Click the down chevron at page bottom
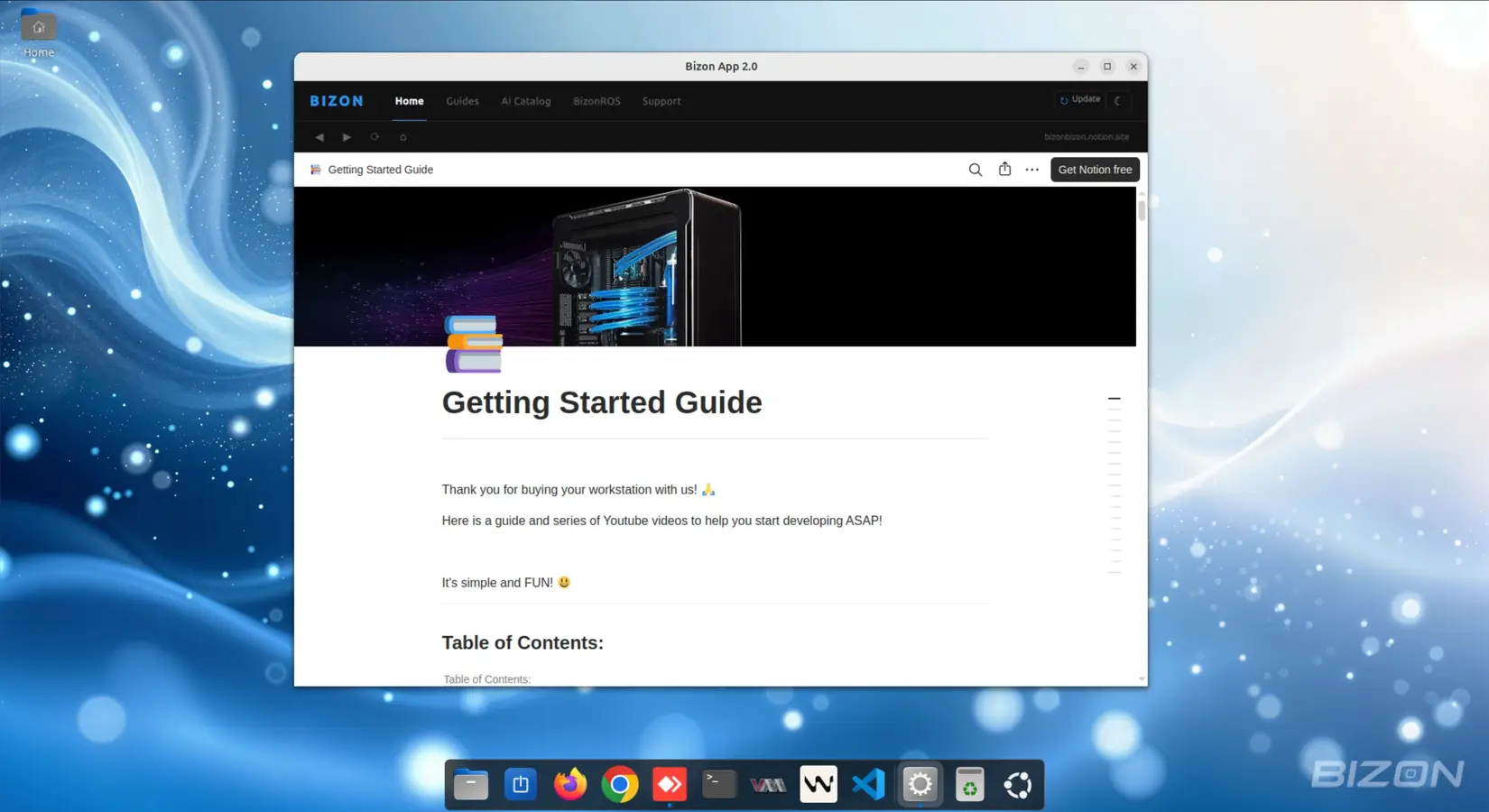Screen dimensions: 1489x812 click(1142, 678)
